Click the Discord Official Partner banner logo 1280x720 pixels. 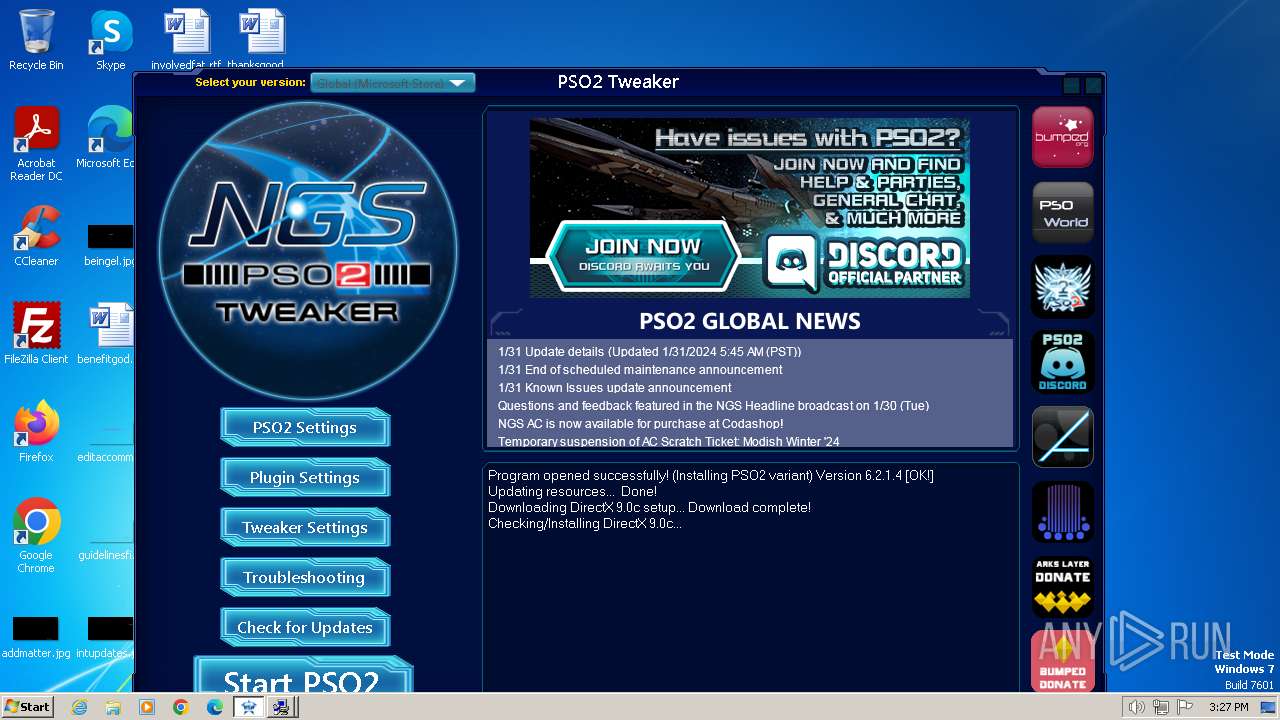tap(864, 263)
